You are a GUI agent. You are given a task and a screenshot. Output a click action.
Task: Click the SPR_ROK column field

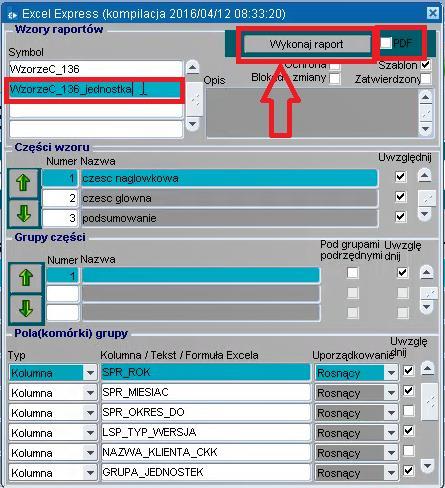206,372
